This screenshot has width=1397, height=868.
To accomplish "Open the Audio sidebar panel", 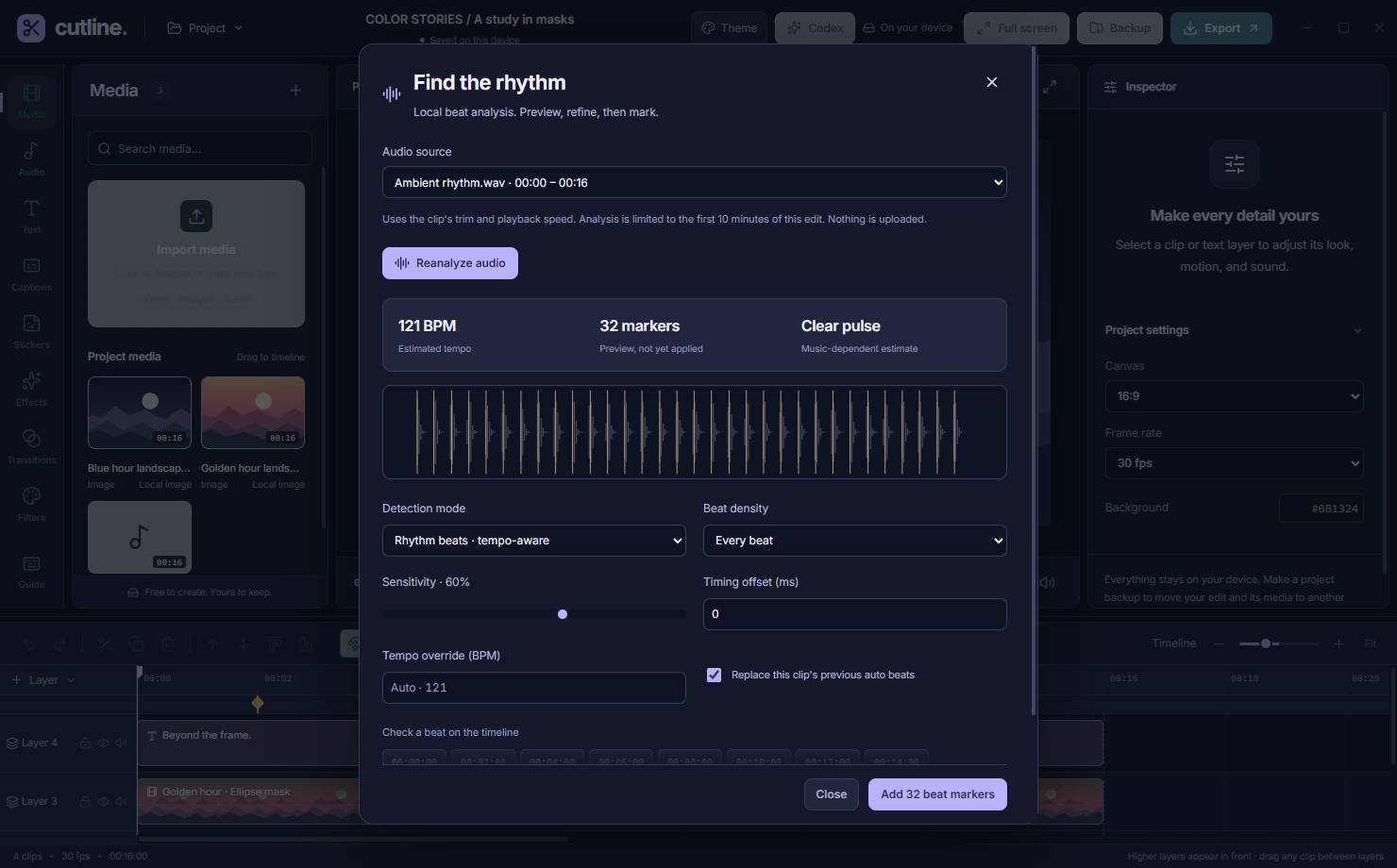I will (x=31, y=159).
